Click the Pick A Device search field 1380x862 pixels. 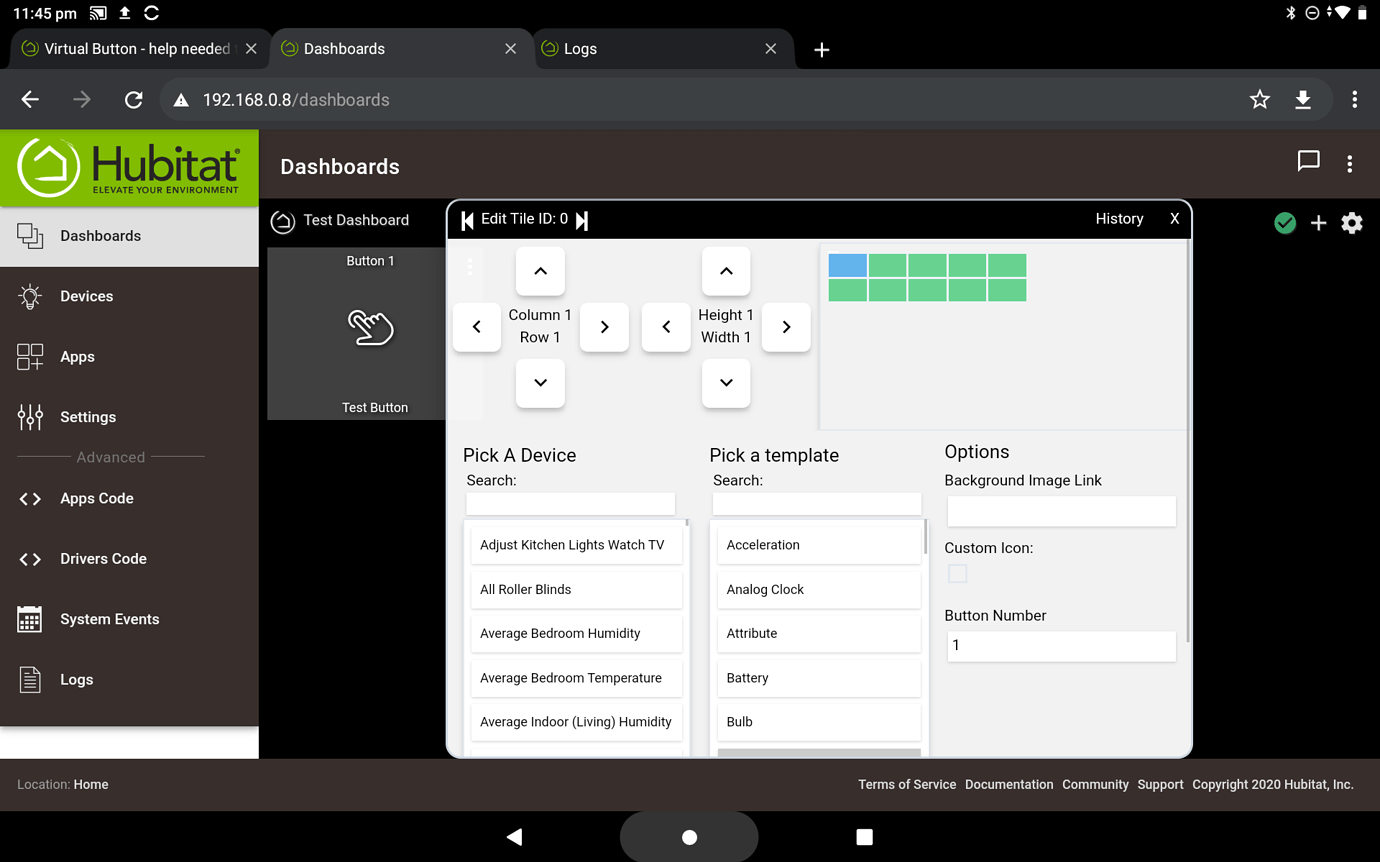tap(570, 503)
